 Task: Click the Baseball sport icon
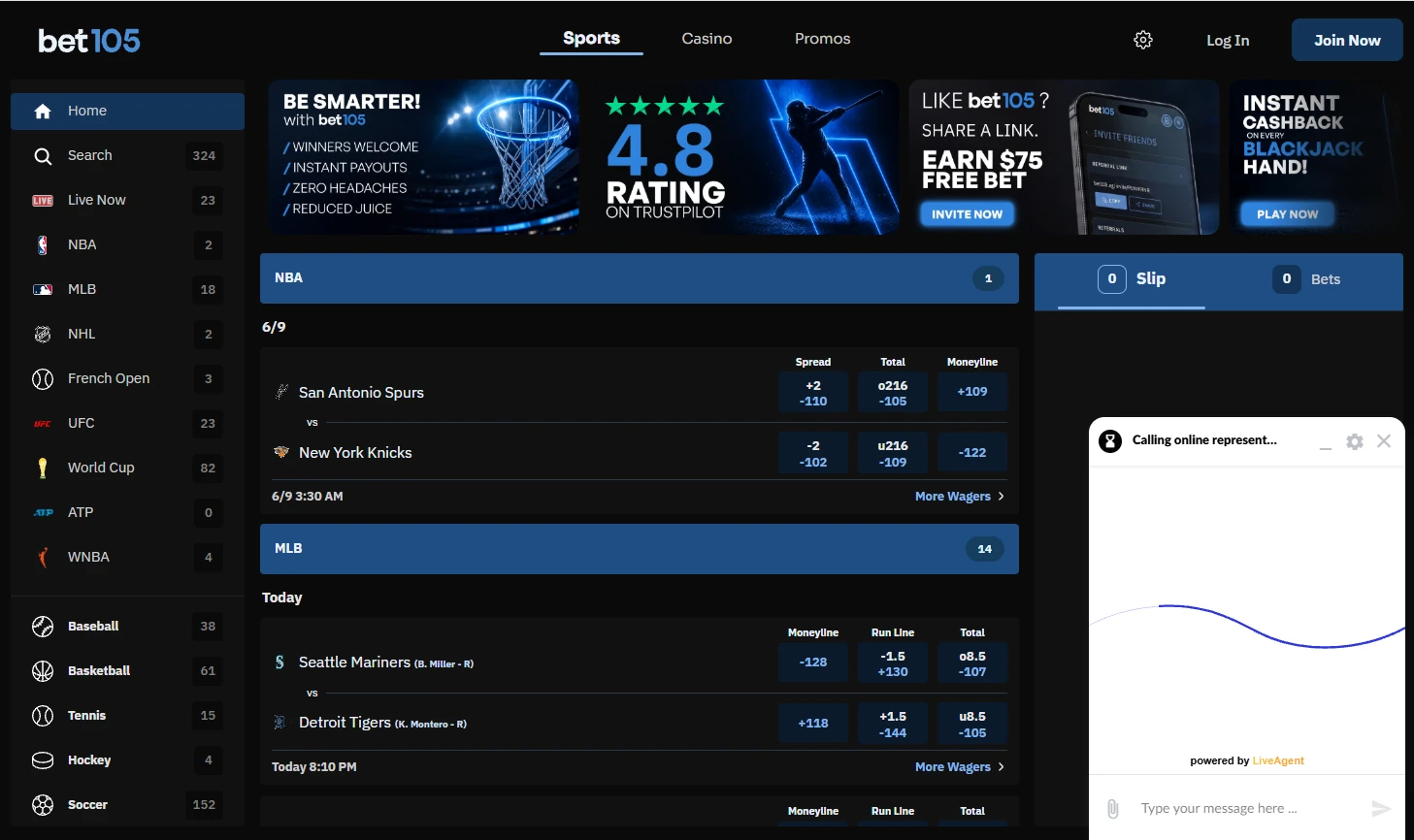[x=43, y=627]
